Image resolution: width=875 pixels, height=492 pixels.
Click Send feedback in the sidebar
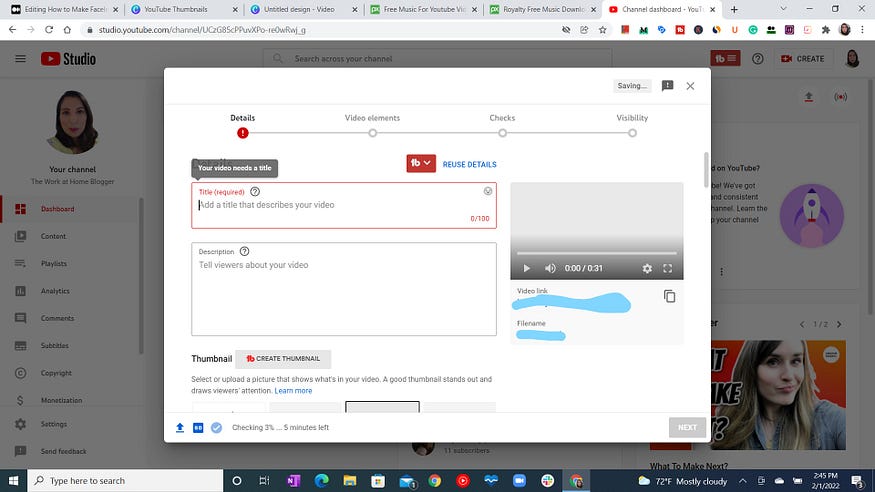tap(71, 451)
